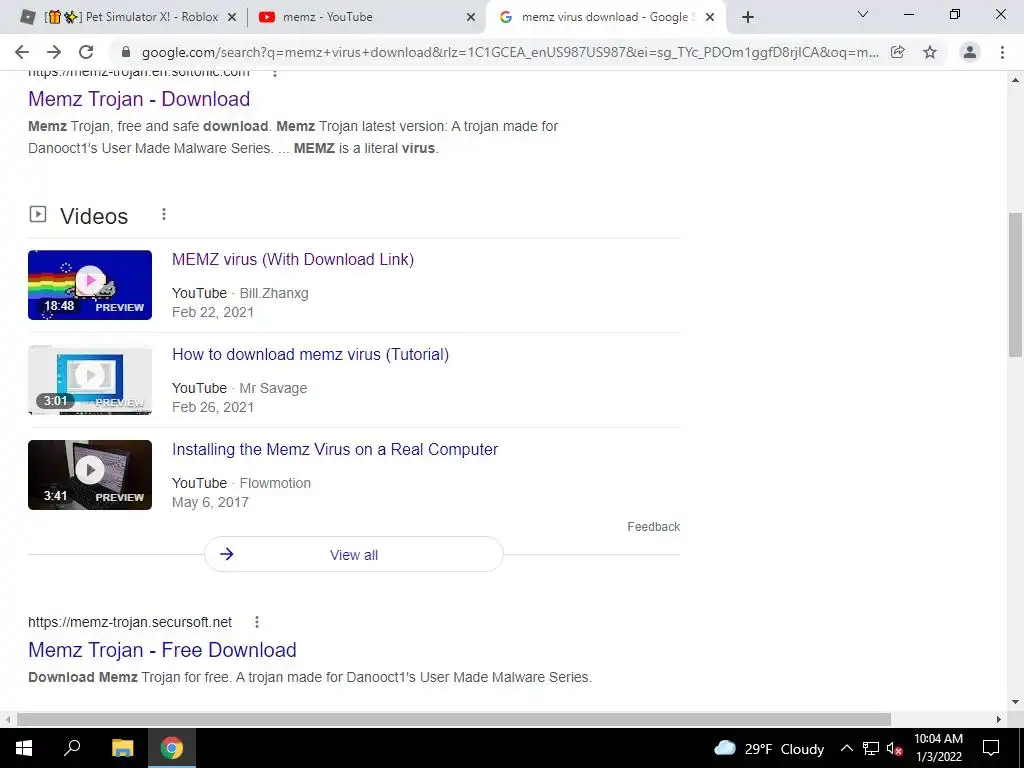This screenshot has height=768, width=1024.
Task: Open Memz Trojan - Download result
Action: click(139, 99)
